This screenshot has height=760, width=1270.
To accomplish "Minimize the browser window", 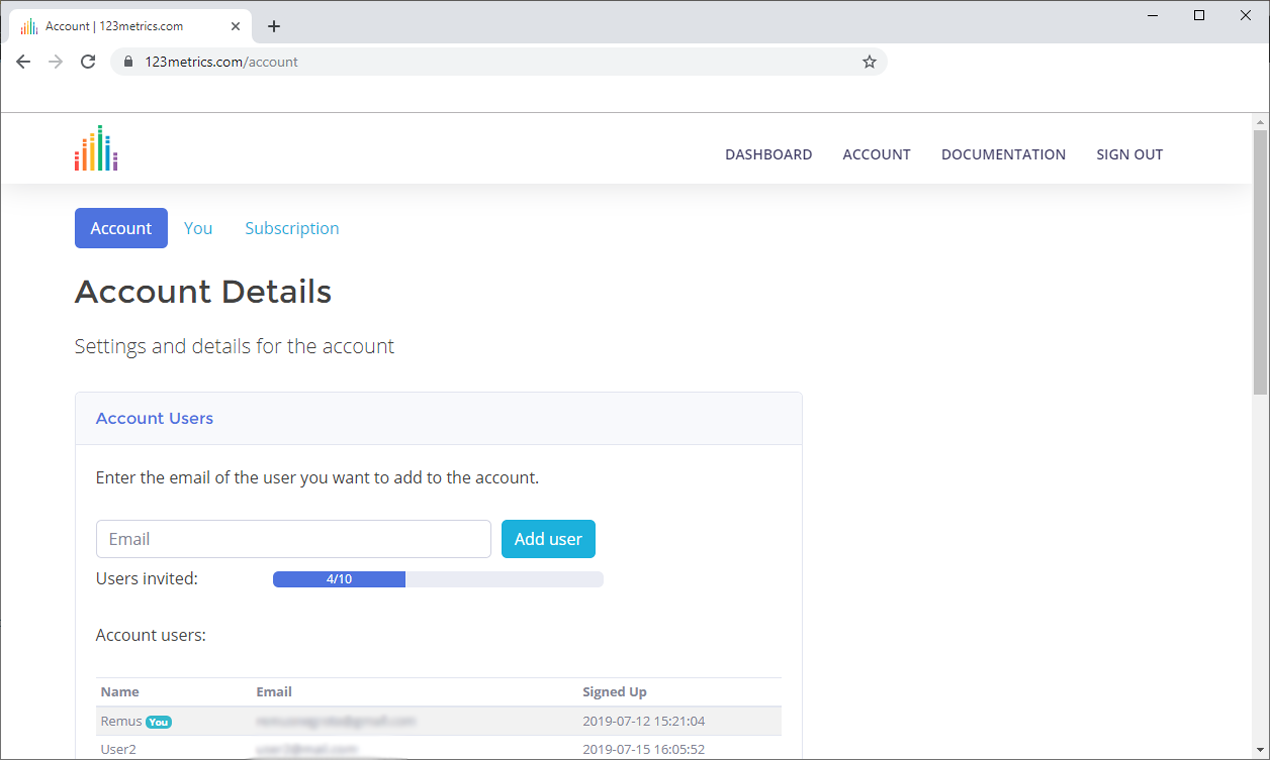I will tap(1153, 15).
